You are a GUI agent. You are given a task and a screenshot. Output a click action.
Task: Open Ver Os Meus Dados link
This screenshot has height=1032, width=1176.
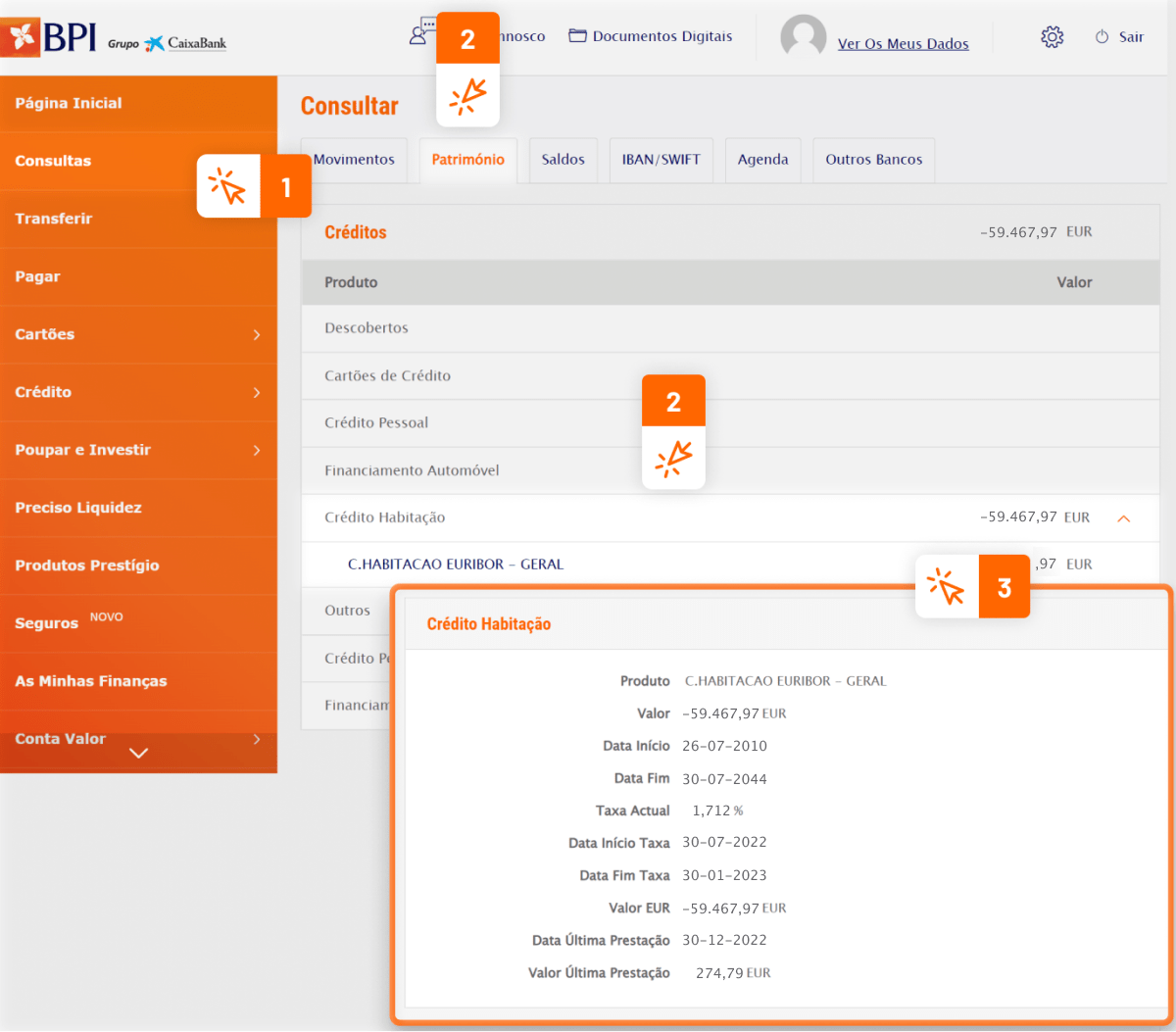(903, 43)
